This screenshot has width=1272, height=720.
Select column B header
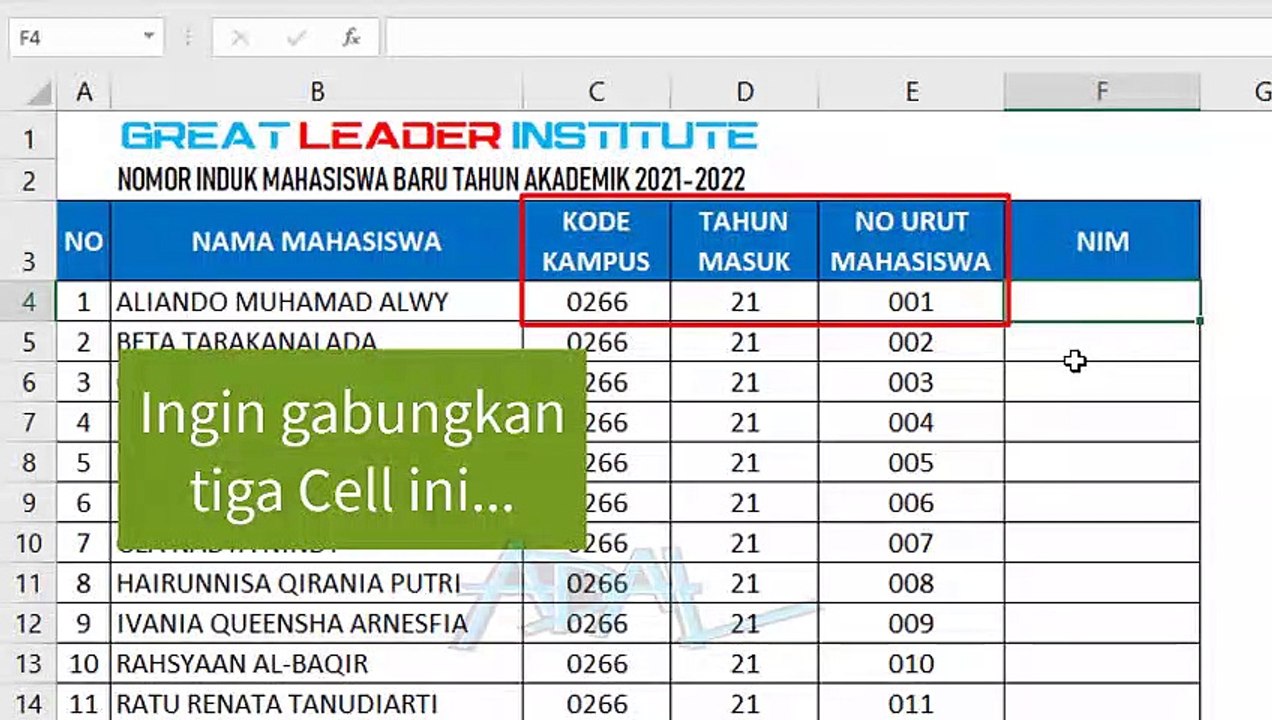tap(317, 92)
